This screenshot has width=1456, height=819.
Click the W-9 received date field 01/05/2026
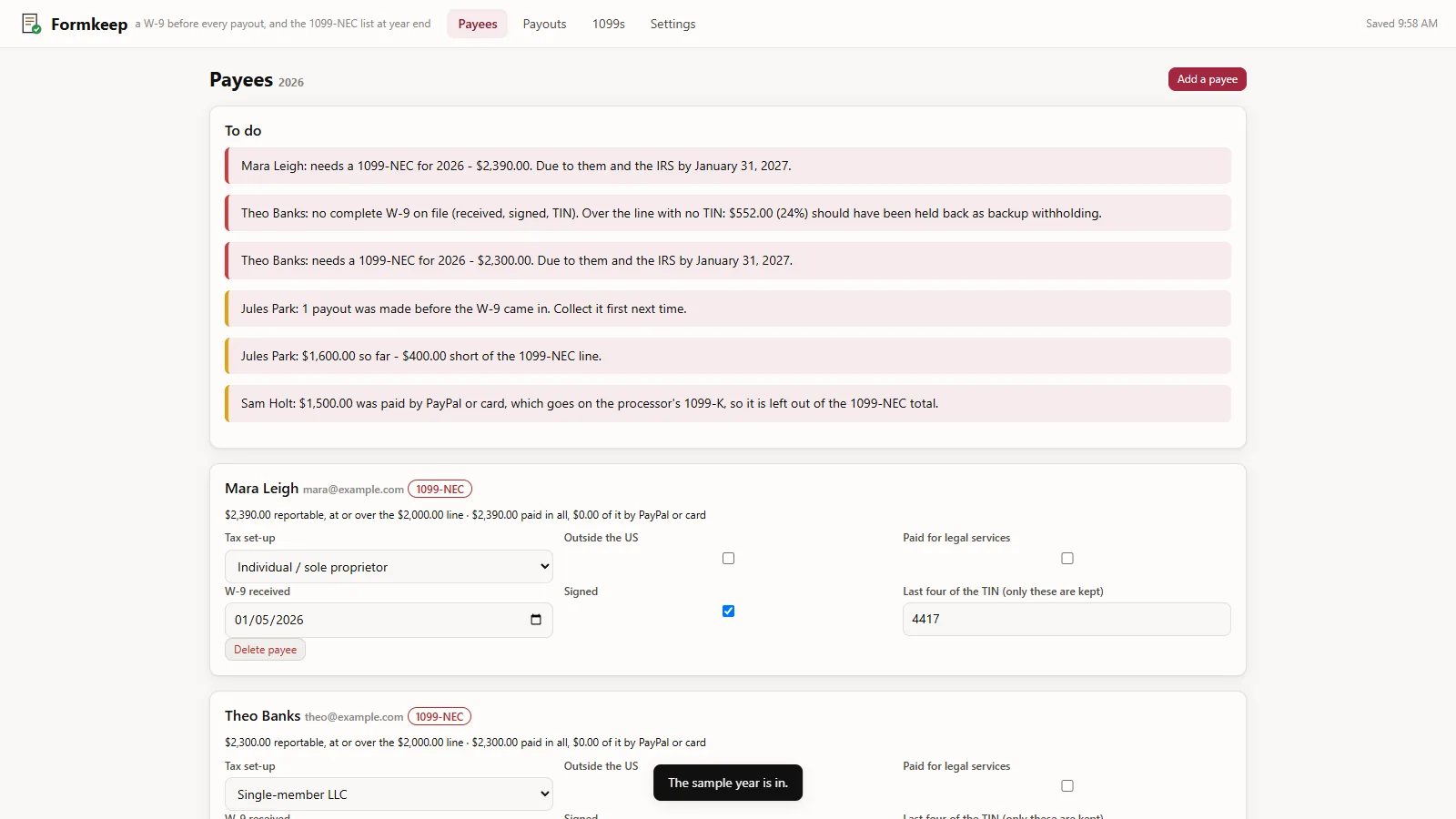389,620
